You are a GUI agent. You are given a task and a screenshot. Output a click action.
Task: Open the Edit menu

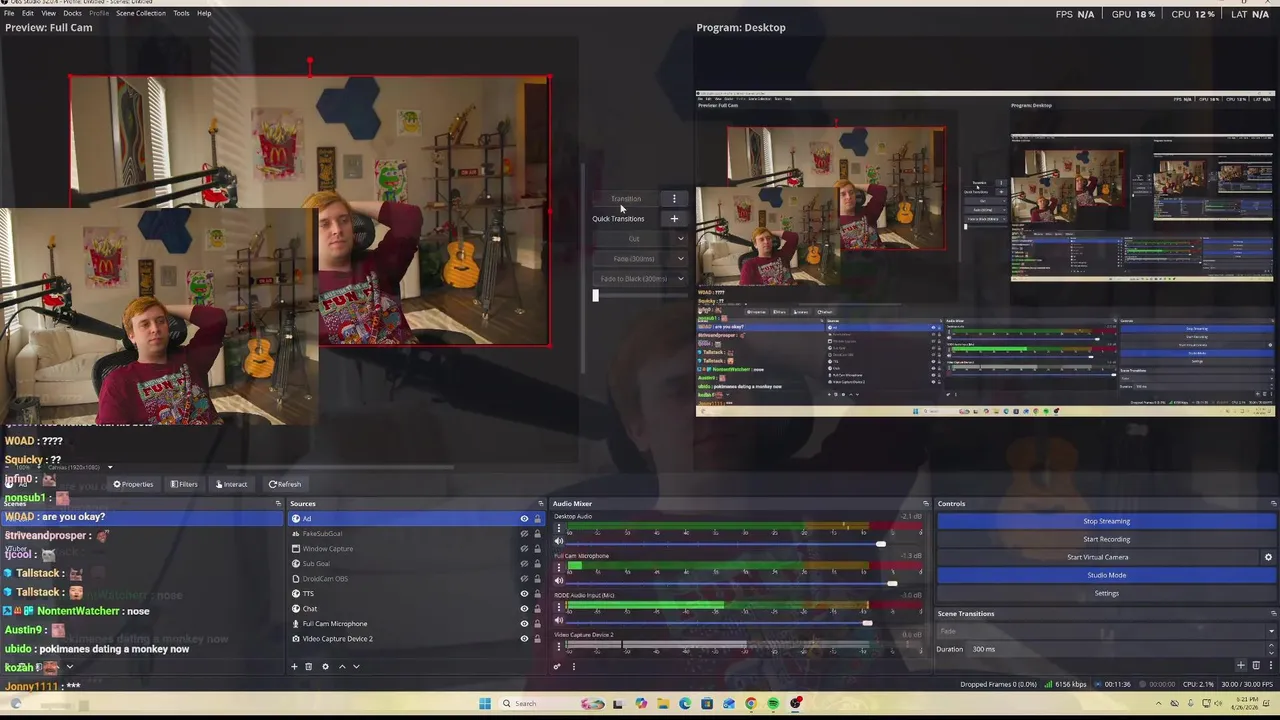click(x=27, y=13)
